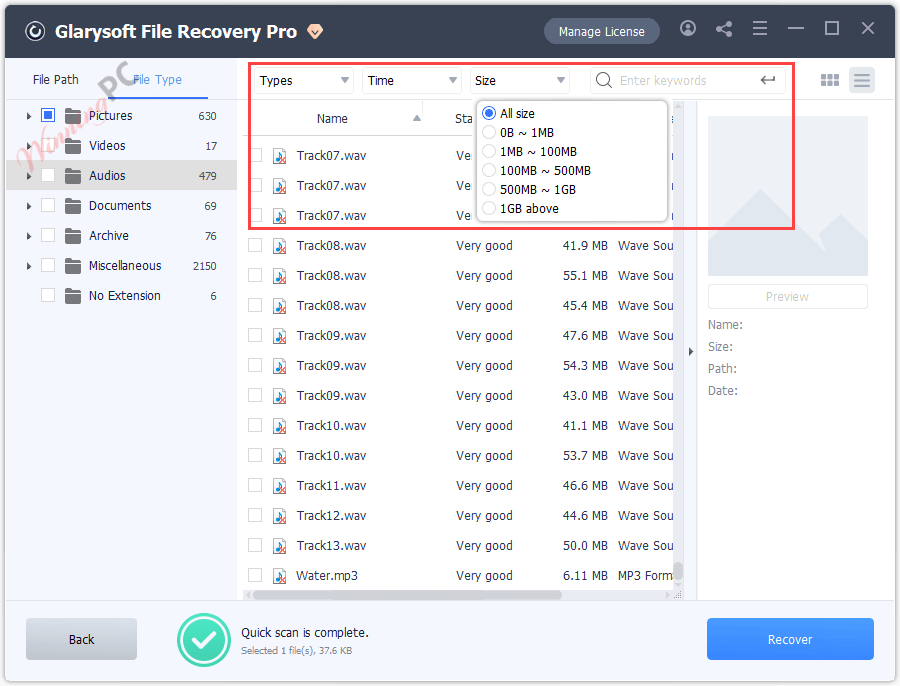Open the Time filter dropdown
Viewport: 900px width, 686px height.
tap(412, 80)
